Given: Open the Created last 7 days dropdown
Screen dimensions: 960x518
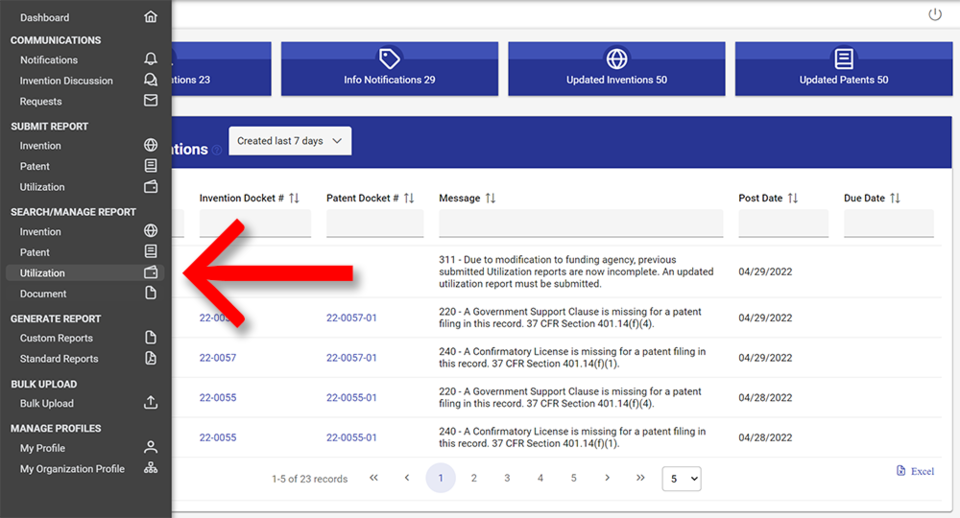Looking at the screenshot, I should 290,141.
